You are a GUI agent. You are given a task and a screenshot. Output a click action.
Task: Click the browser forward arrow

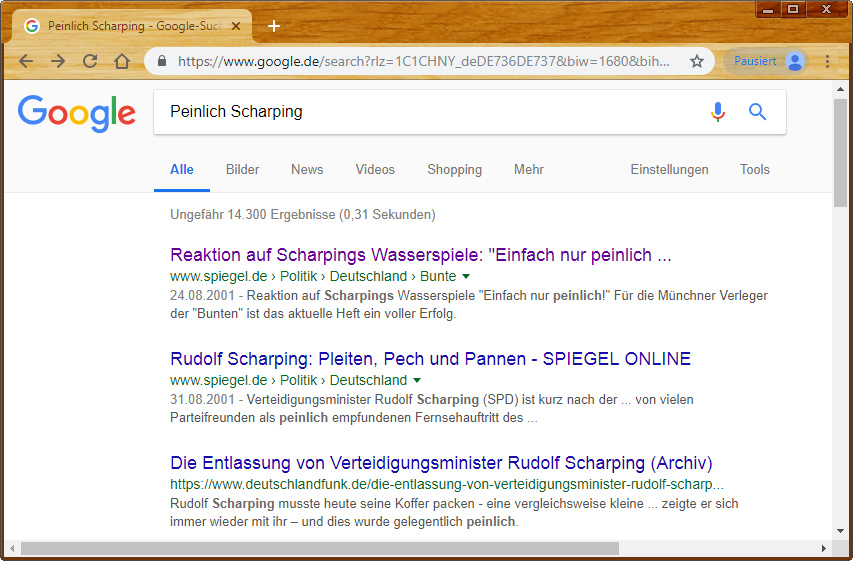click(58, 61)
